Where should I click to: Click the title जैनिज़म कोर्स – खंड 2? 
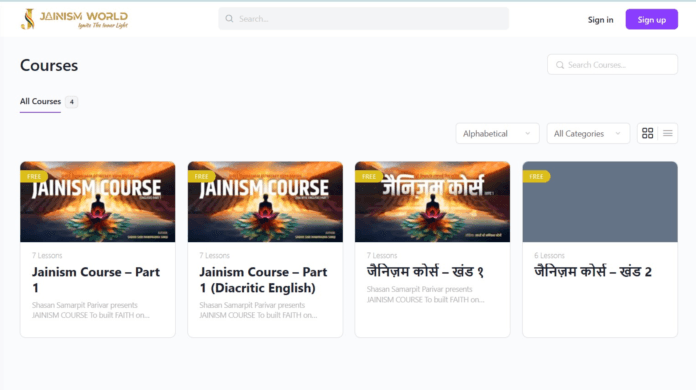click(x=593, y=271)
